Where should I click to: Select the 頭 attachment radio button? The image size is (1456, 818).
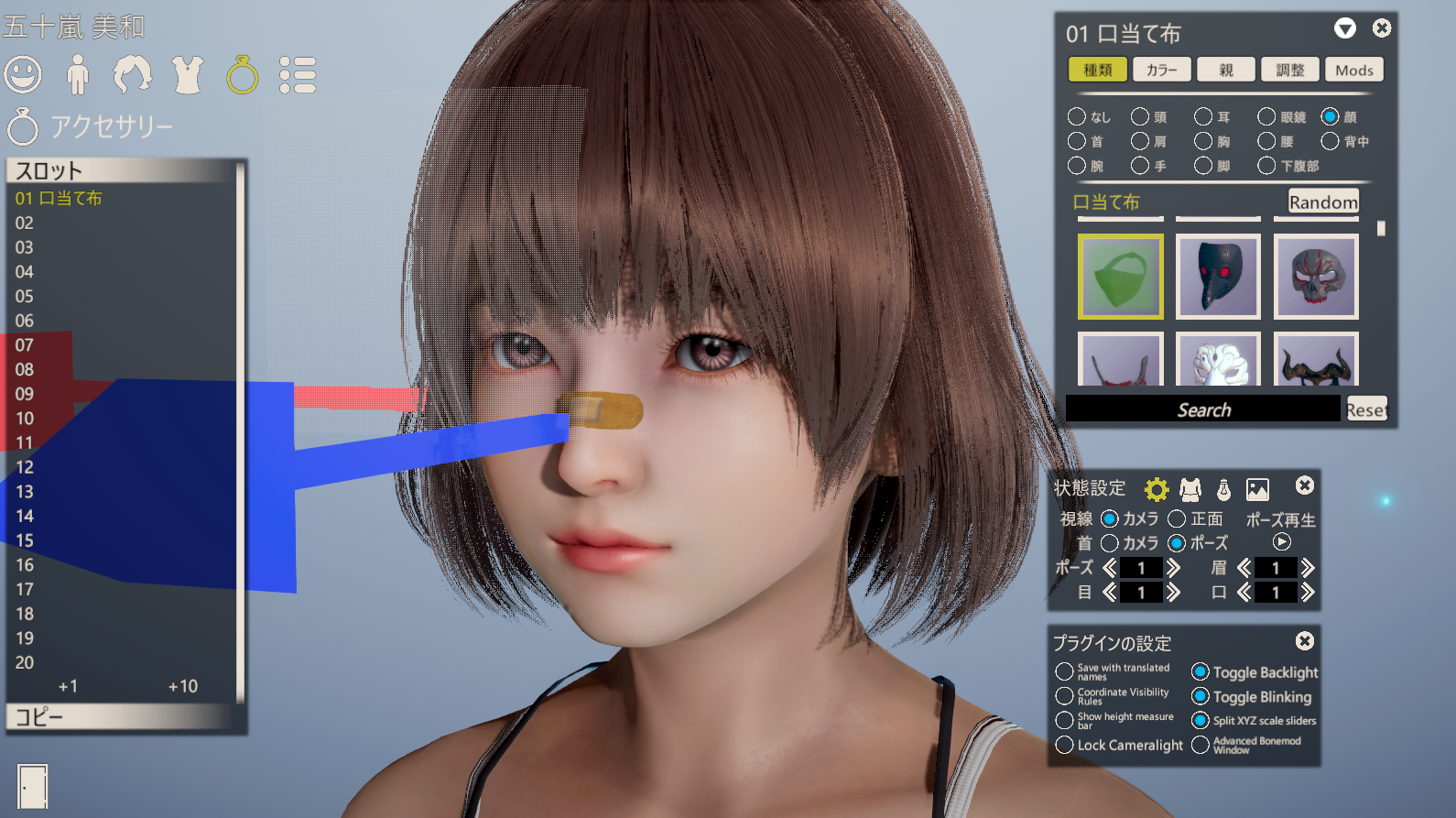1140,116
